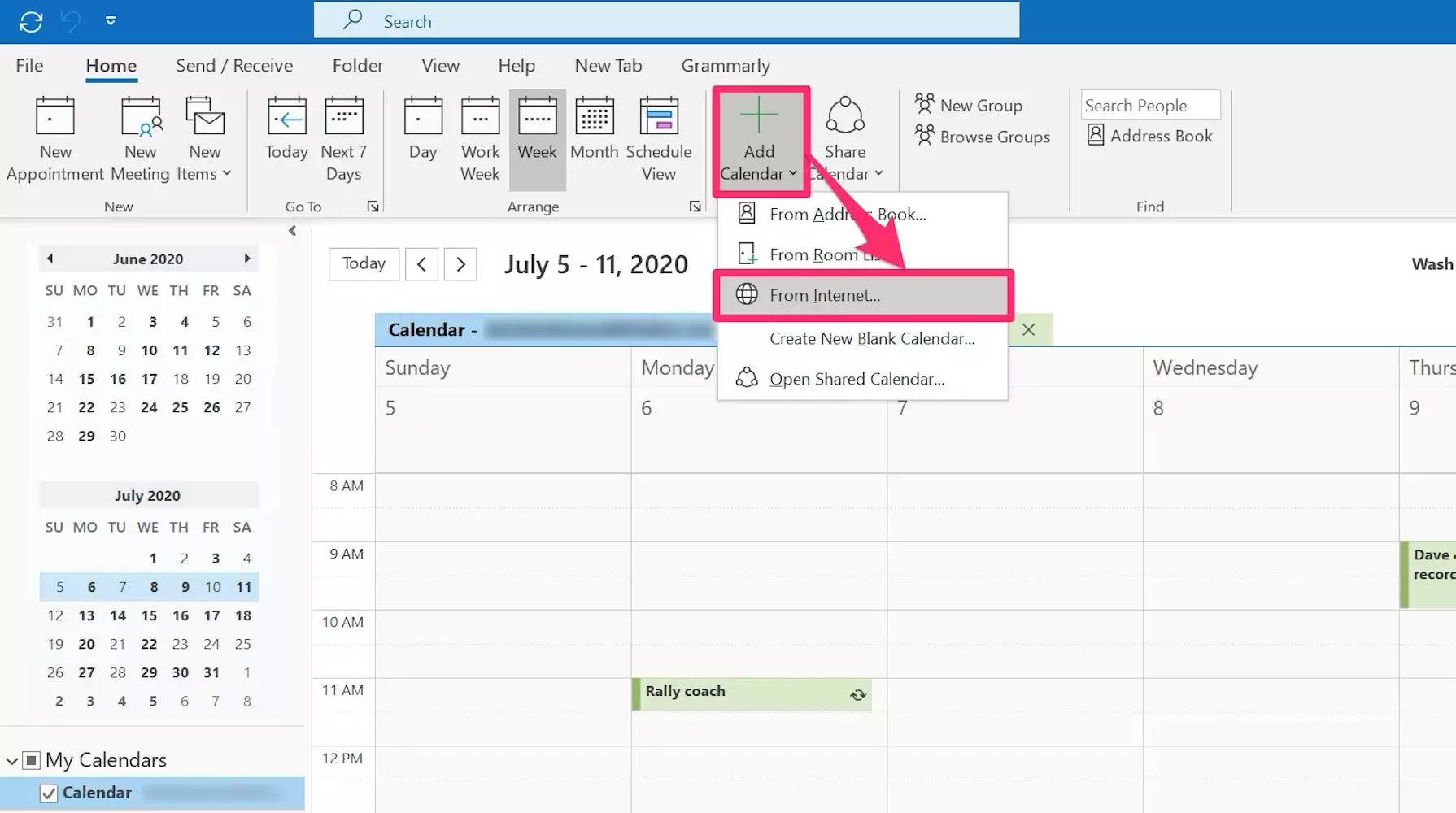Go to next week with forward arrow
The image size is (1456, 813).
[460, 264]
